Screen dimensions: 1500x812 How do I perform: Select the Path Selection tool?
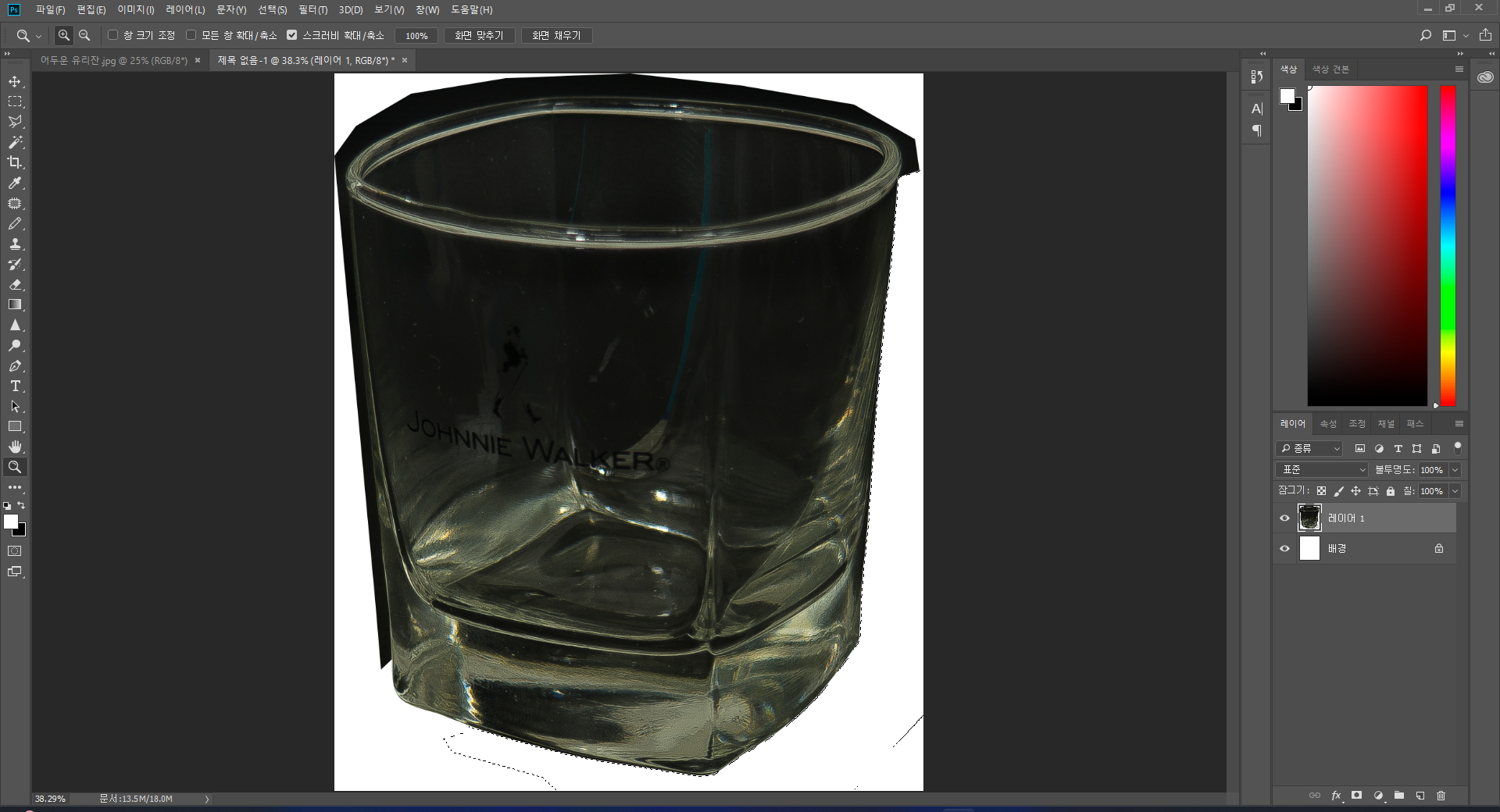[x=15, y=407]
